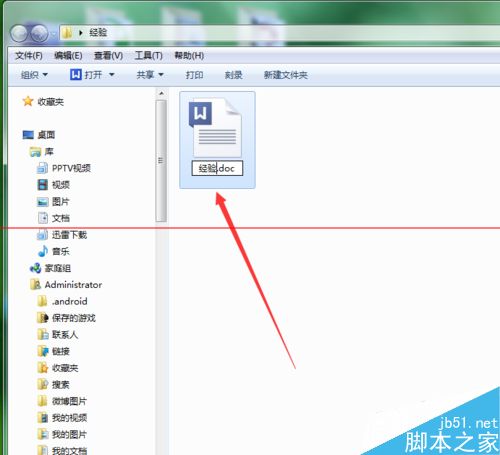Select the Administrator folder in tree
Screen dimensions: 500x455
73,285
